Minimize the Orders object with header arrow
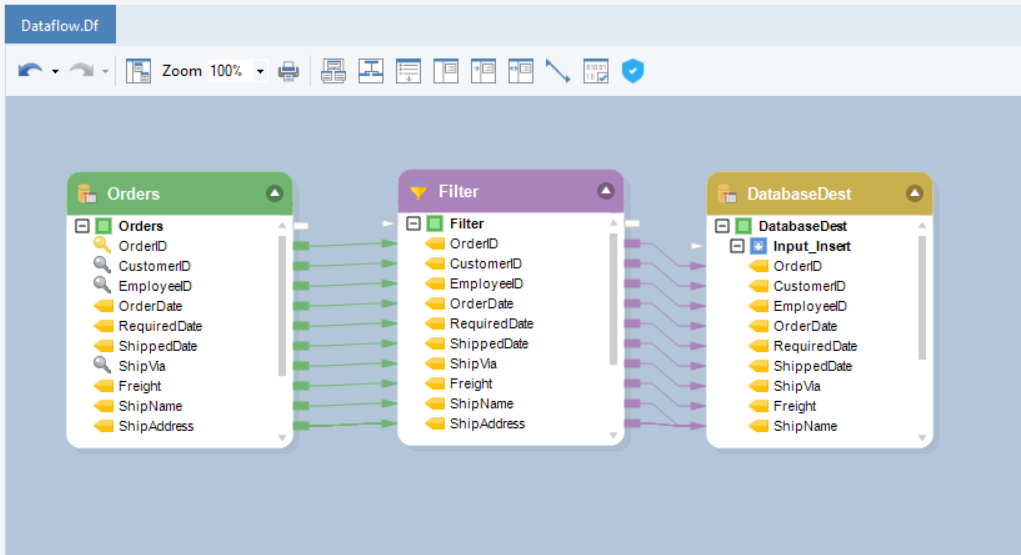The width and height of the screenshot is (1021, 555). 274,193
